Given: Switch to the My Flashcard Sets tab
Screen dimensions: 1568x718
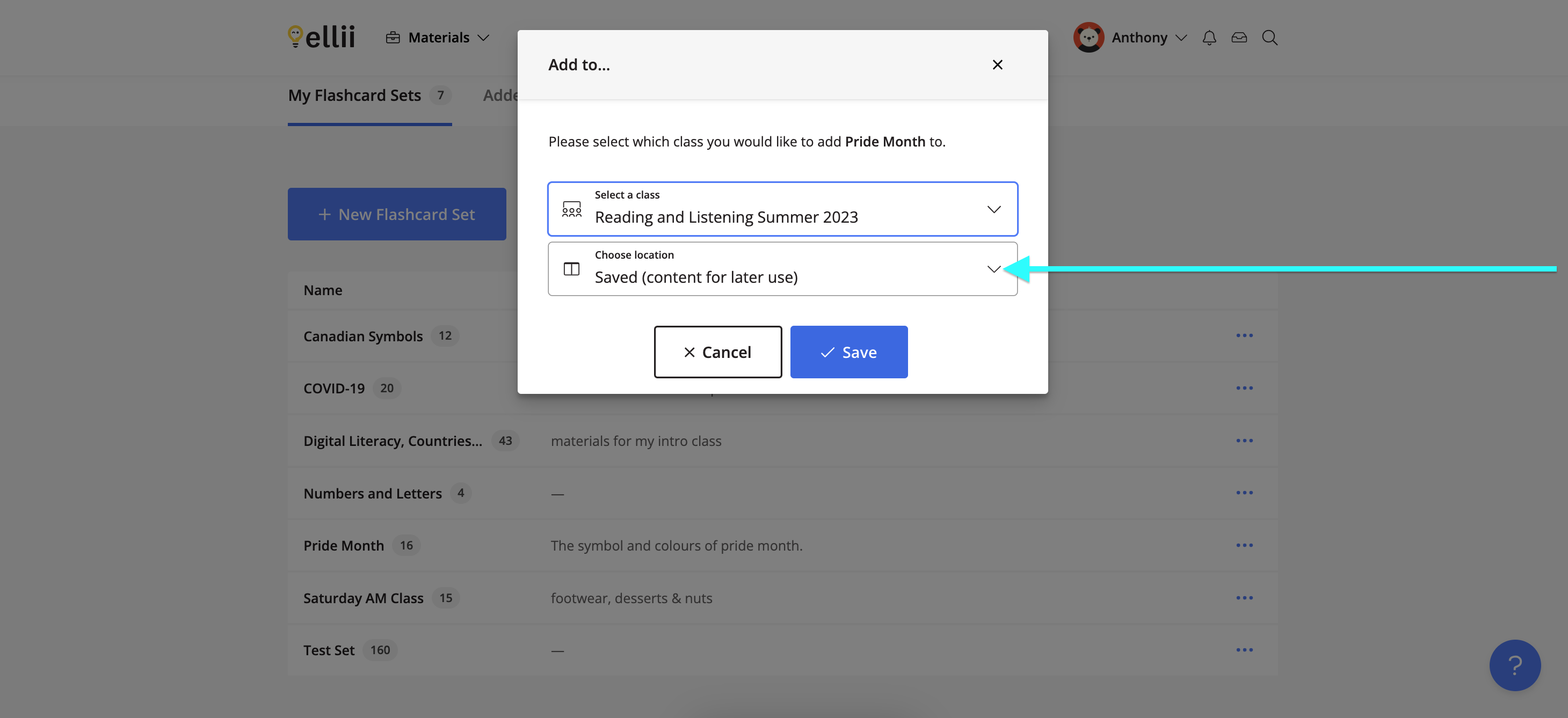Looking at the screenshot, I should click(355, 96).
